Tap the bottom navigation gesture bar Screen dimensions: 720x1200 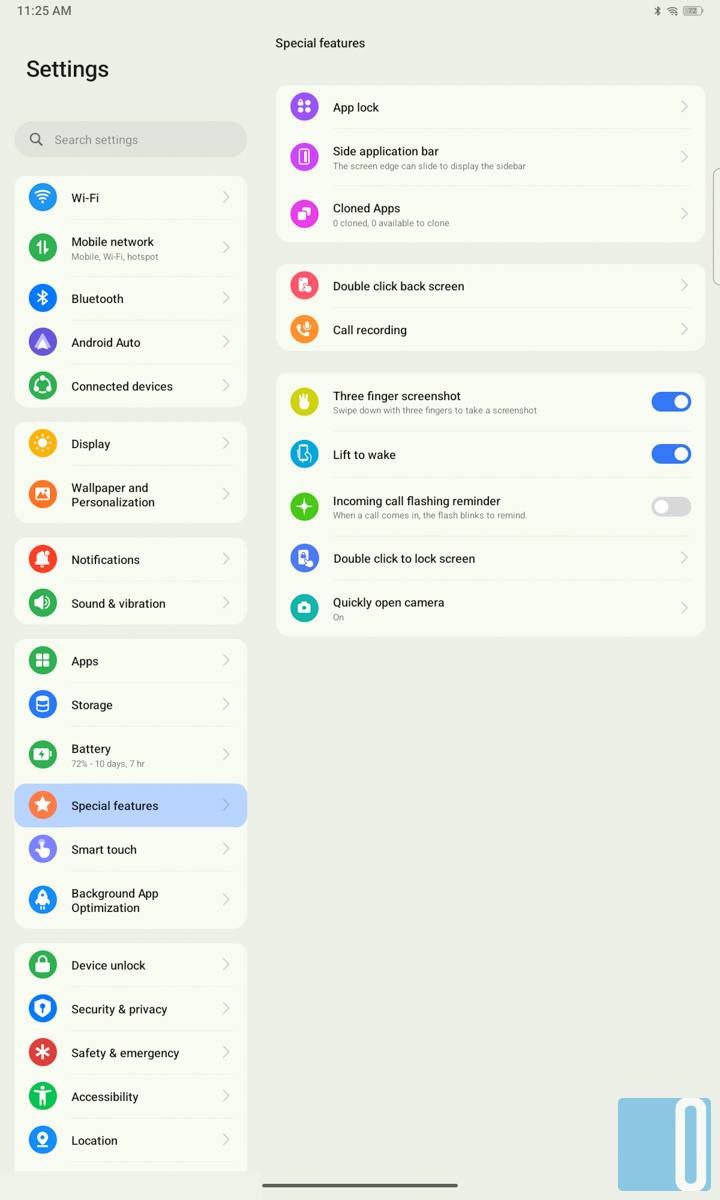pos(360,1186)
